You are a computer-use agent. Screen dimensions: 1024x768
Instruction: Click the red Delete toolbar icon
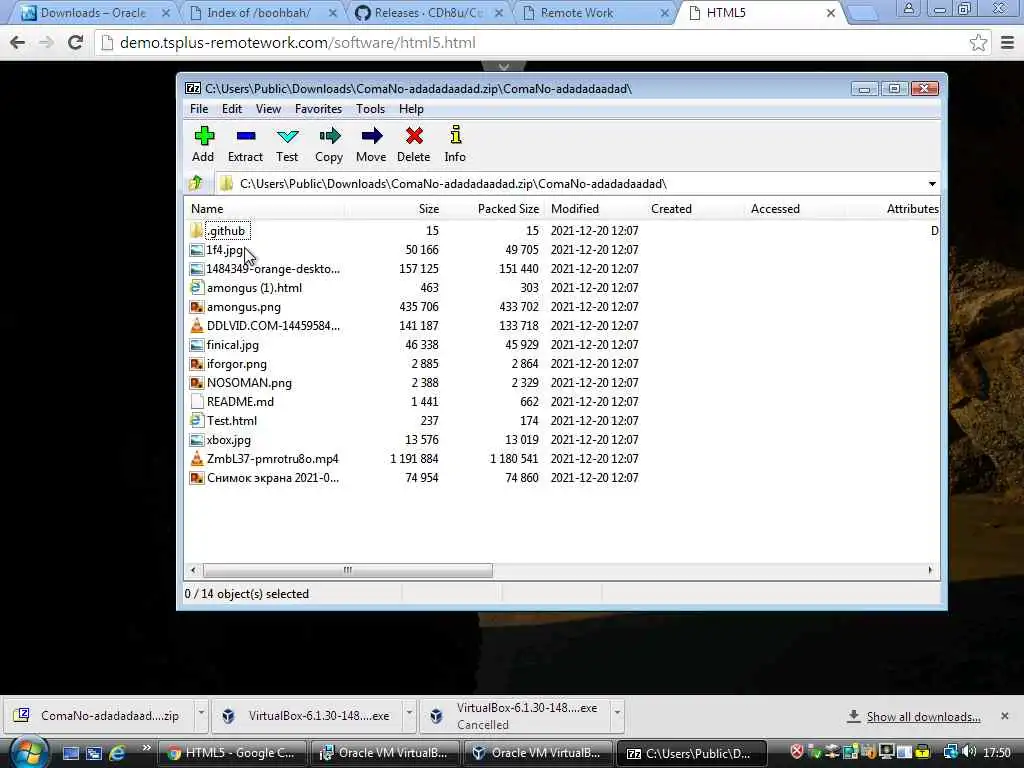[x=414, y=136]
